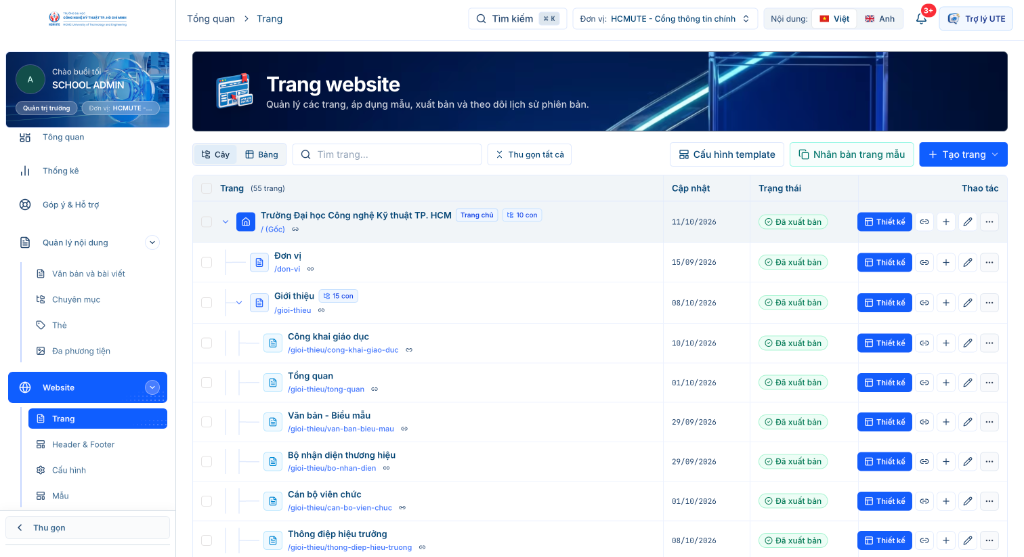The width and height of the screenshot is (1024, 557).
Task: Copy URL icon next to /gioi-thieu/tong-quan
Action: 374,389
